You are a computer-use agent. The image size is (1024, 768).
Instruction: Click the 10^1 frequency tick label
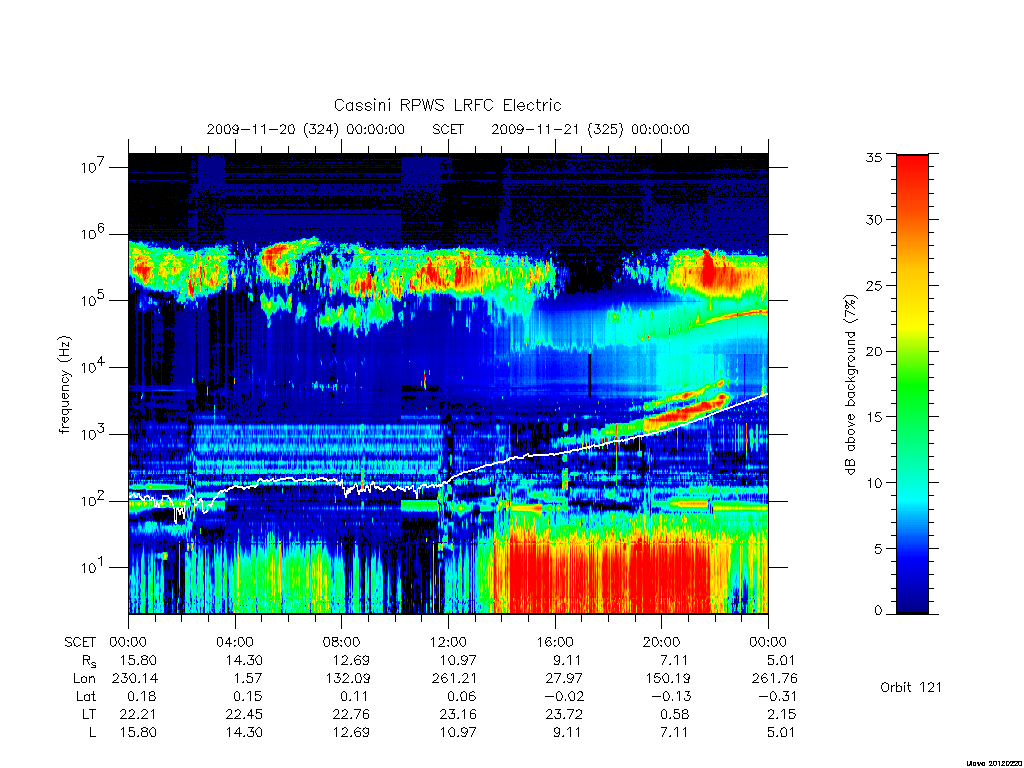point(94,567)
